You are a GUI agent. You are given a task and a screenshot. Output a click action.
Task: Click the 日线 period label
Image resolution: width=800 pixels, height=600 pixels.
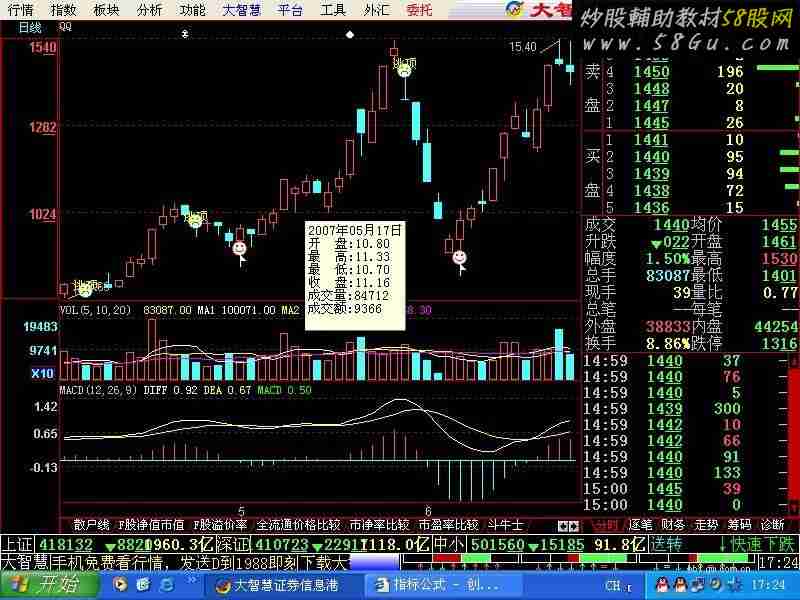[30, 28]
